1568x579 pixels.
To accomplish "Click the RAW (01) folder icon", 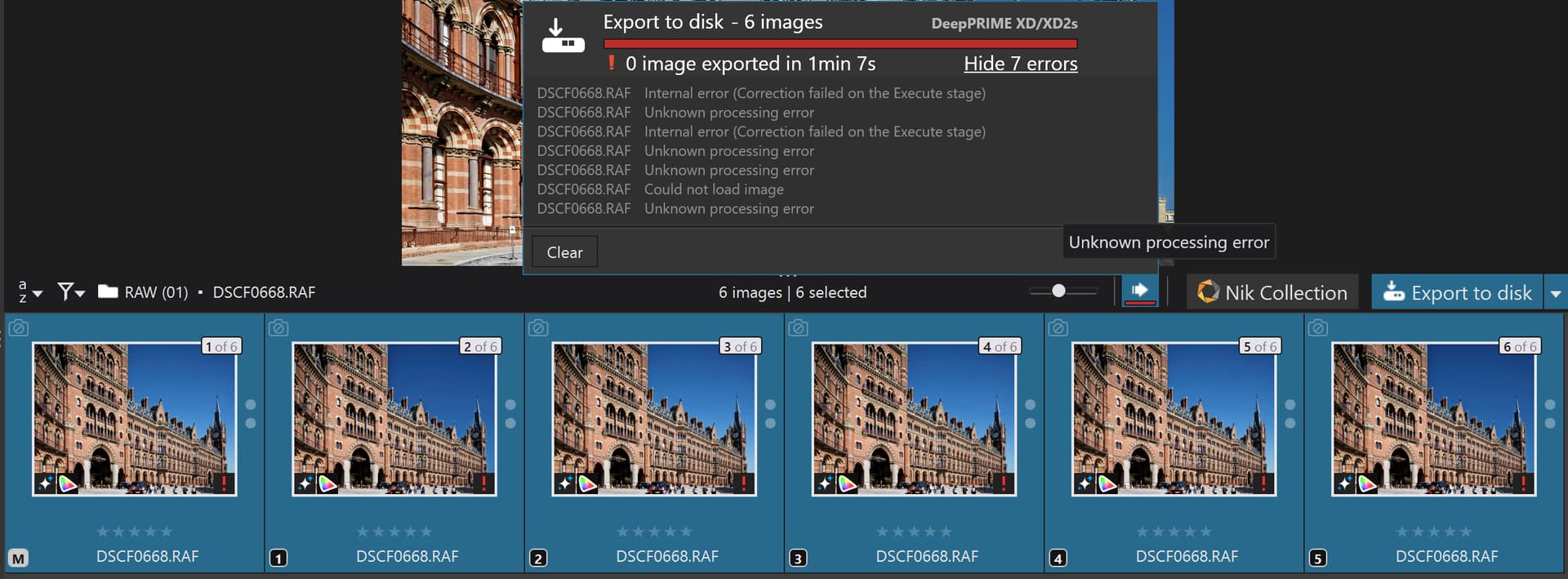I will pos(108,292).
